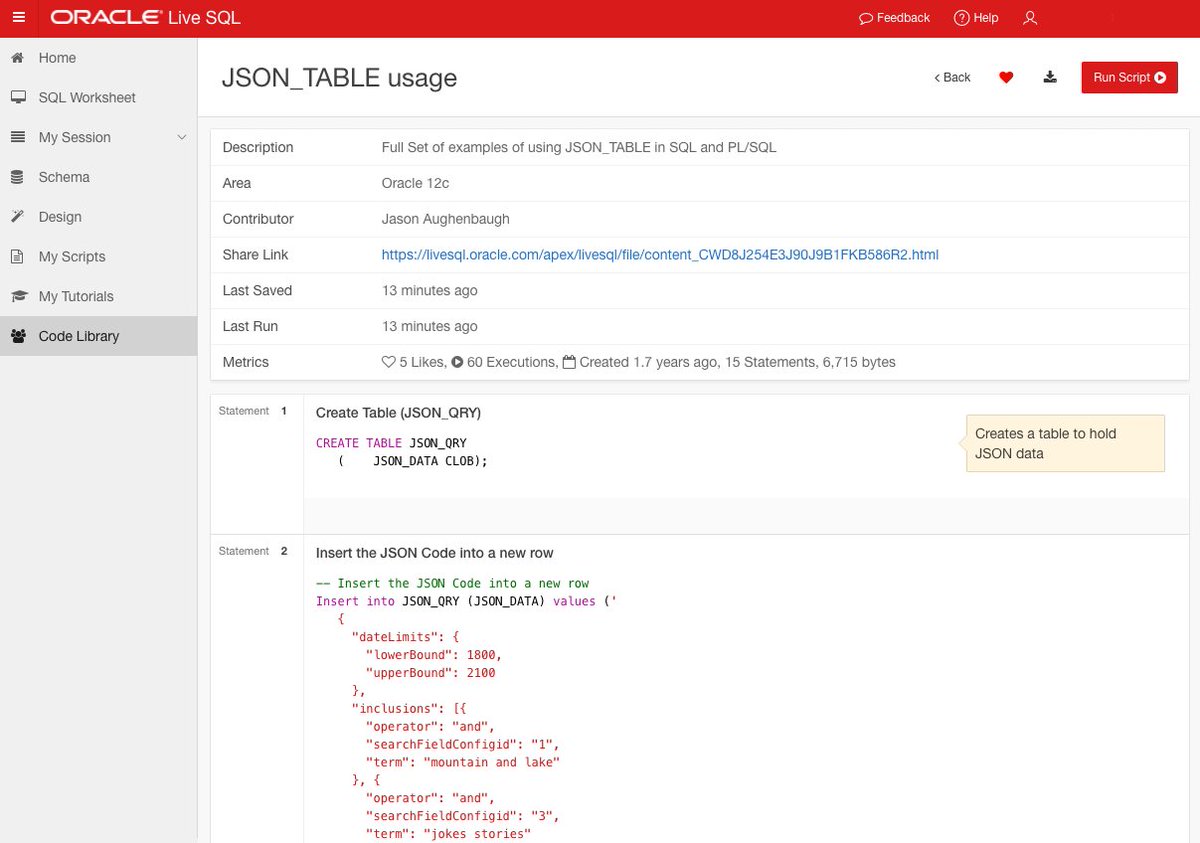Viewport: 1200px width, 843px height.
Task: Open the user account icon
Action: 1030,18
